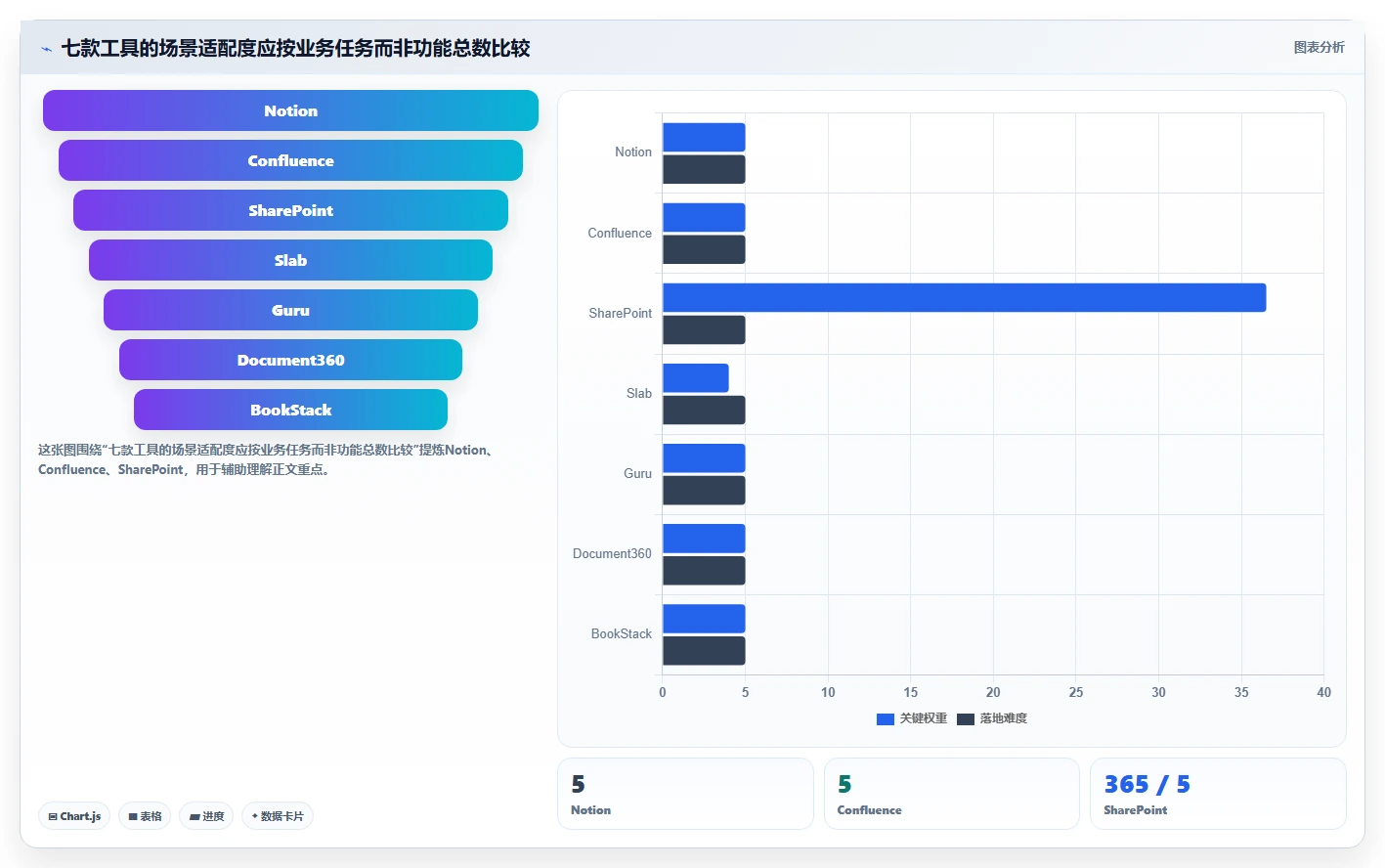Click the 关键权重 legend label

(x=924, y=718)
